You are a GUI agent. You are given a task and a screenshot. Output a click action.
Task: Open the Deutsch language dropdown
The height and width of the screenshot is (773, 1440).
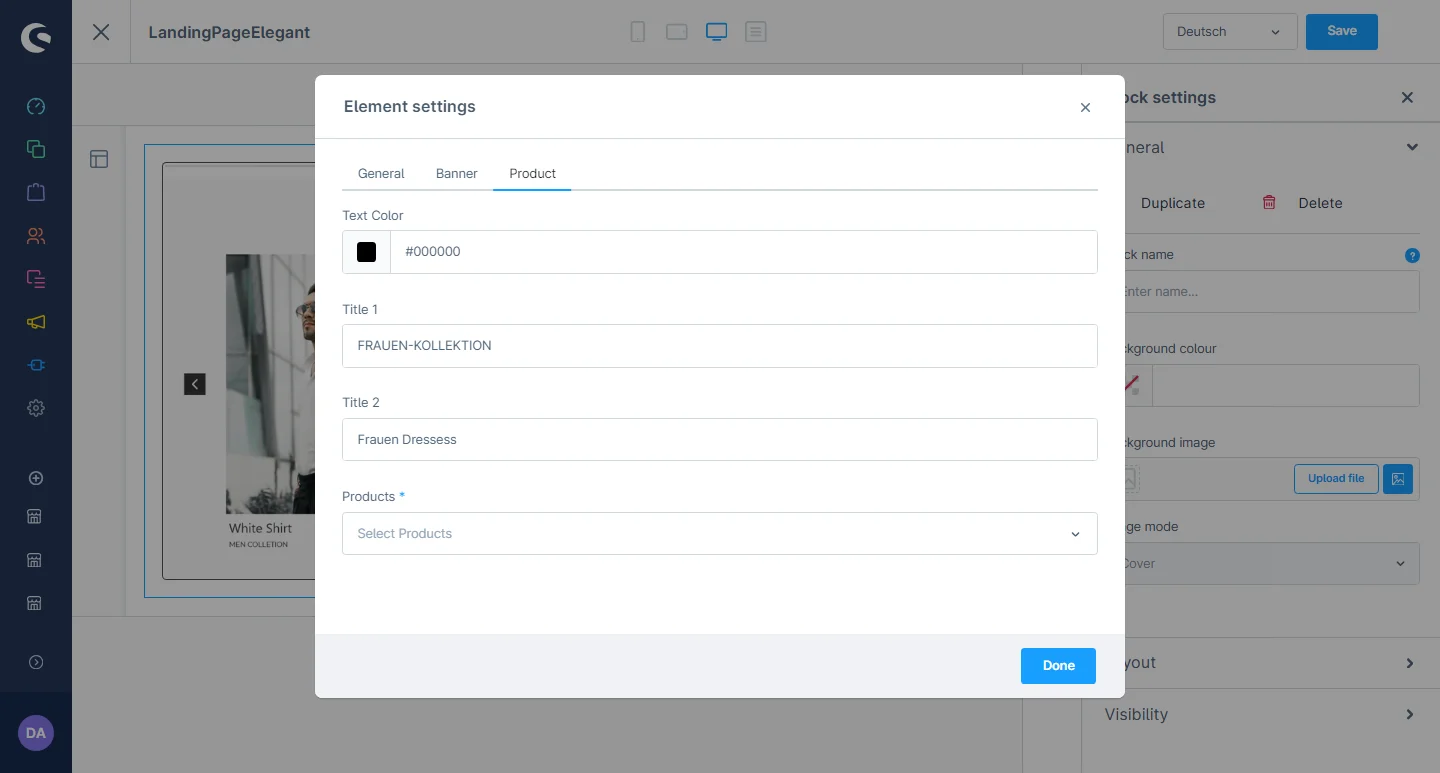[1229, 32]
